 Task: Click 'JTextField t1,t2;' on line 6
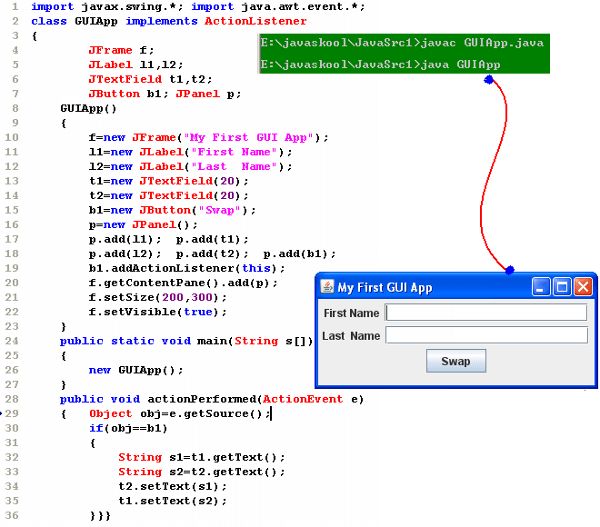point(150,79)
